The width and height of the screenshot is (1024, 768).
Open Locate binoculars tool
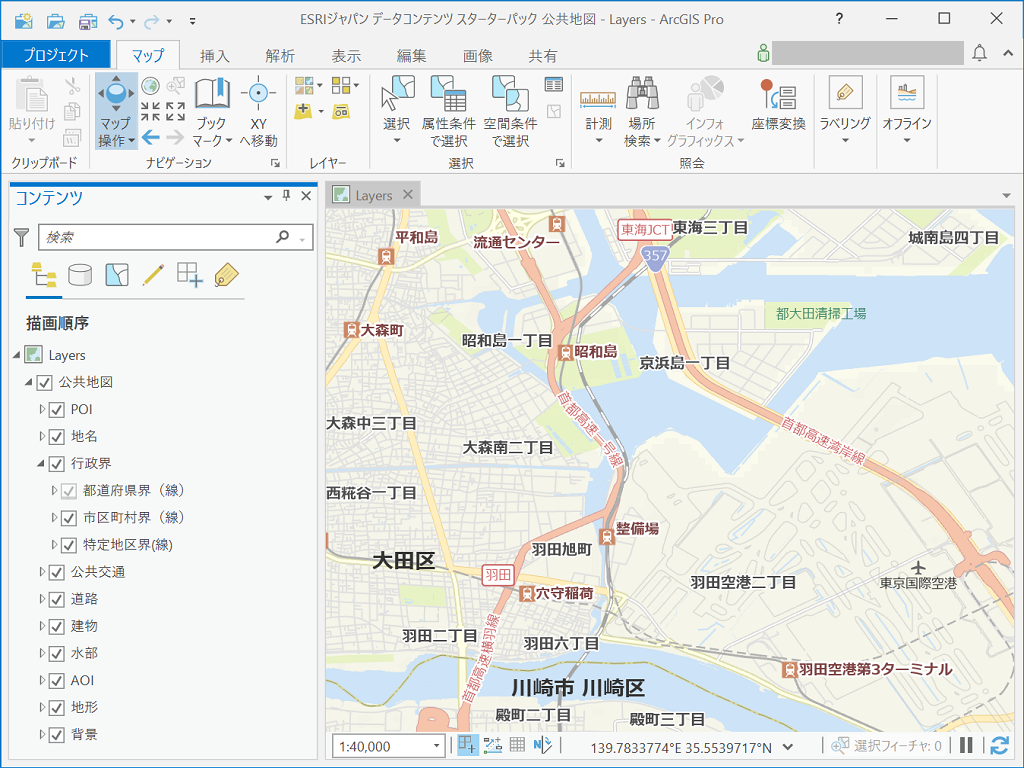coord(642,93)
